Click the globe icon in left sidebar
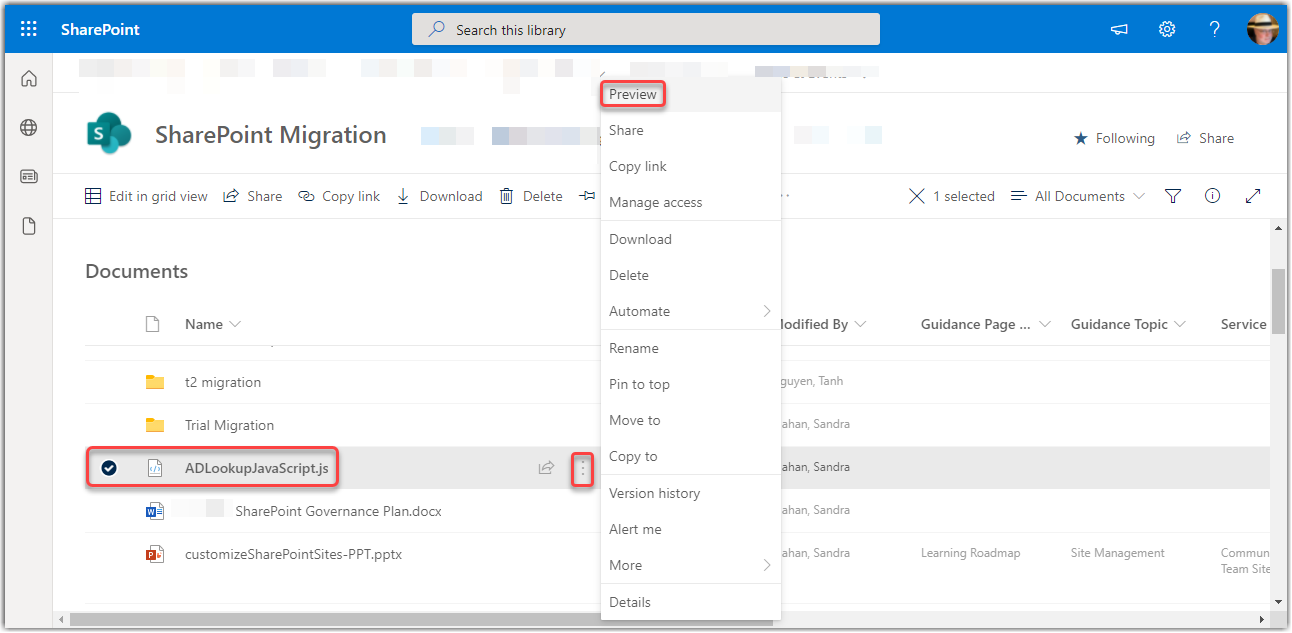 (29, 127)
